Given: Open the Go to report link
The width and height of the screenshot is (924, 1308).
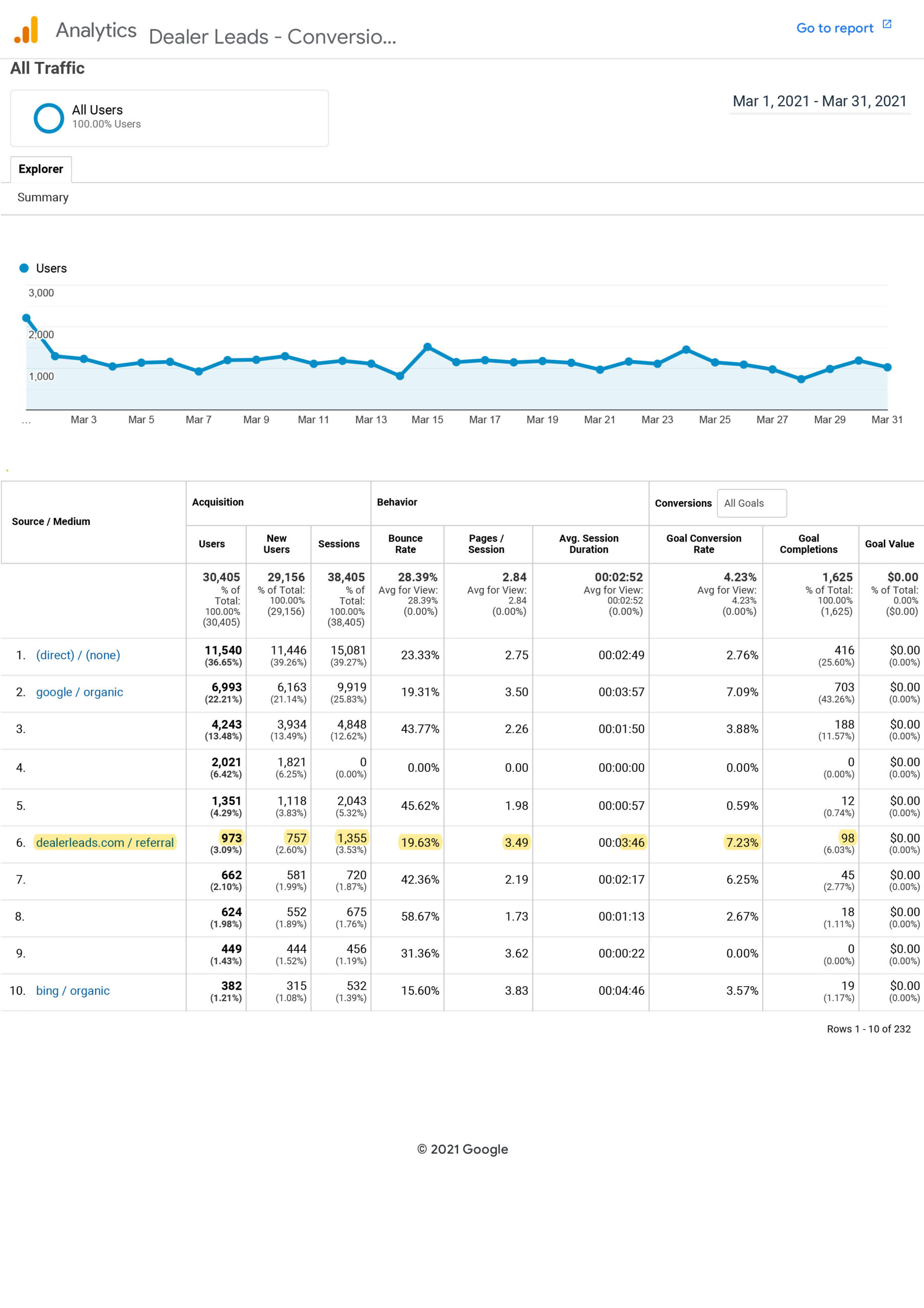Looking at the screenshot, I should 834,28.
